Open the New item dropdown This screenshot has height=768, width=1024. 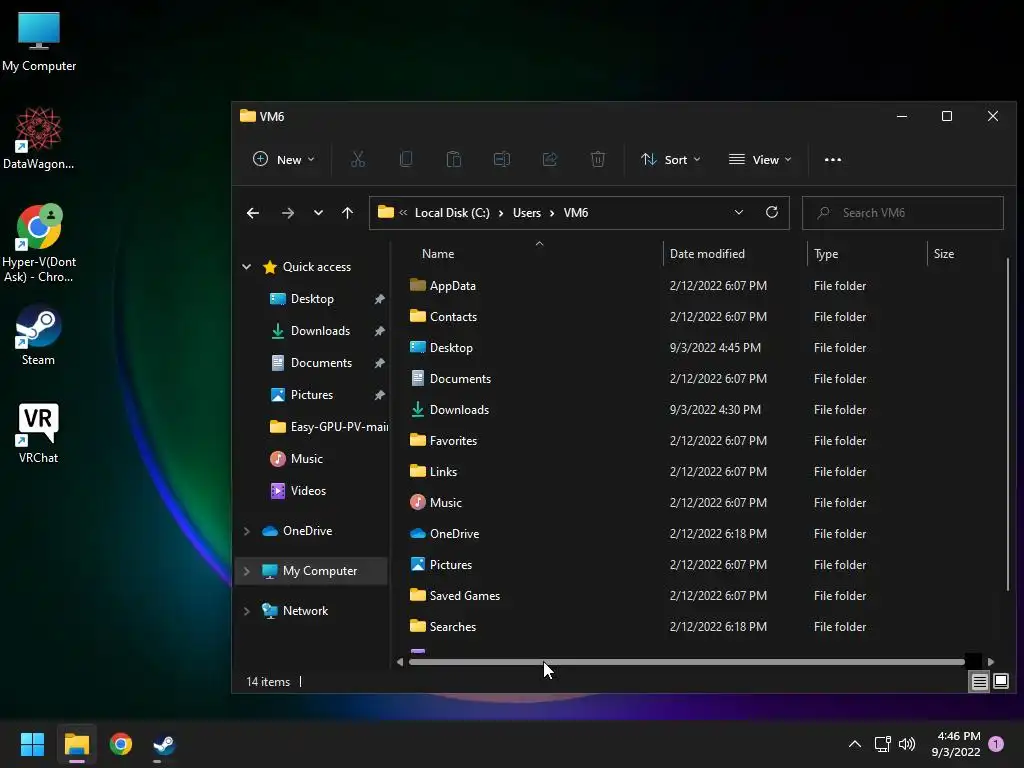coord(283,159)
